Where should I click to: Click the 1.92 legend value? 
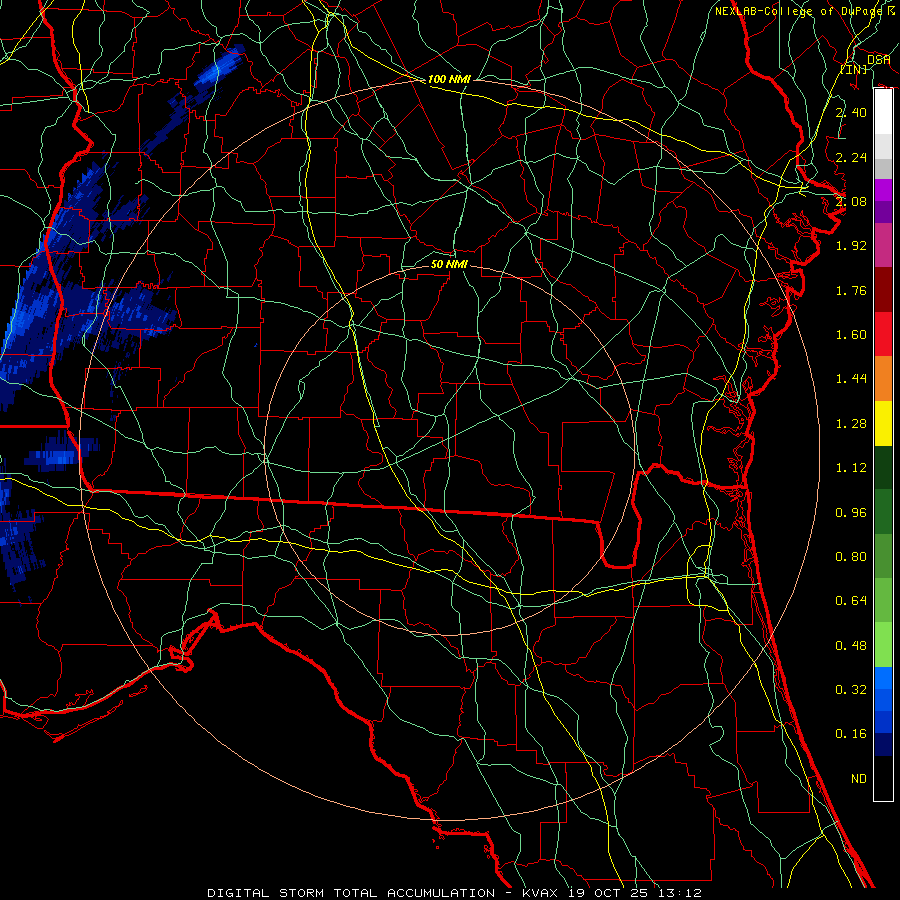[851, 246]
